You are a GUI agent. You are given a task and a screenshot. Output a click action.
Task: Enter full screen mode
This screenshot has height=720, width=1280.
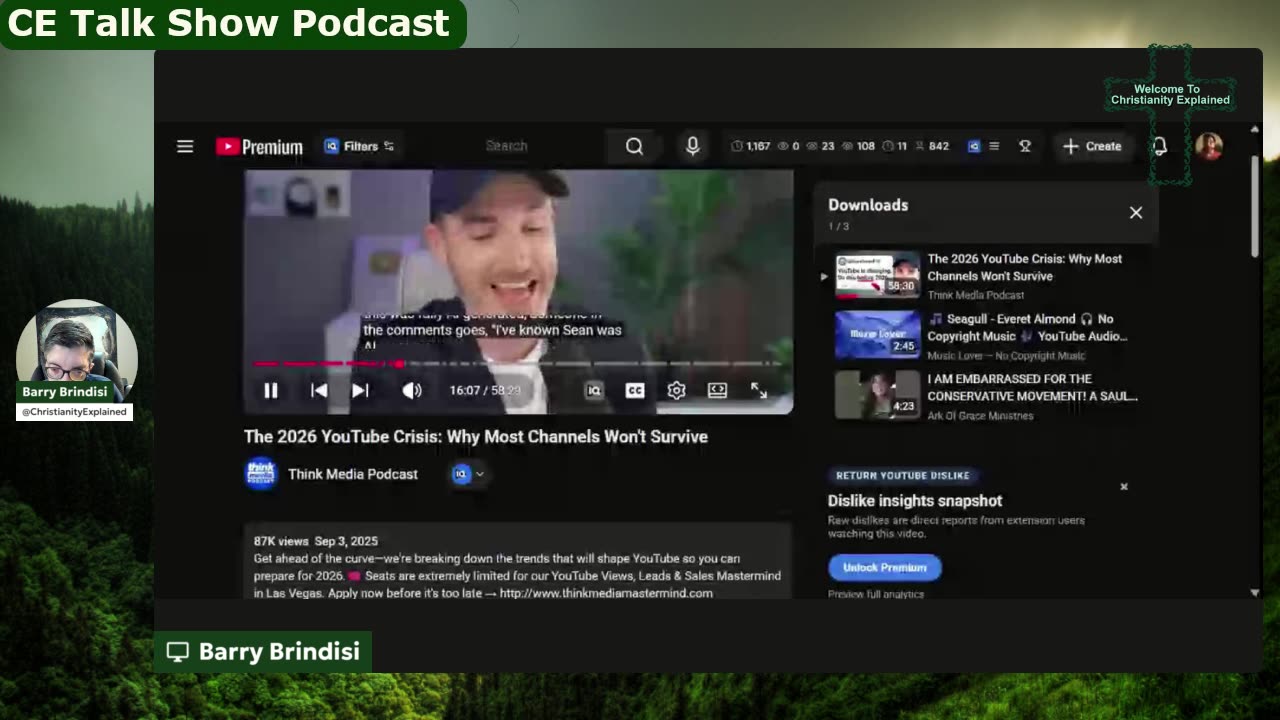pyautogui.click(x=759, y=390)
